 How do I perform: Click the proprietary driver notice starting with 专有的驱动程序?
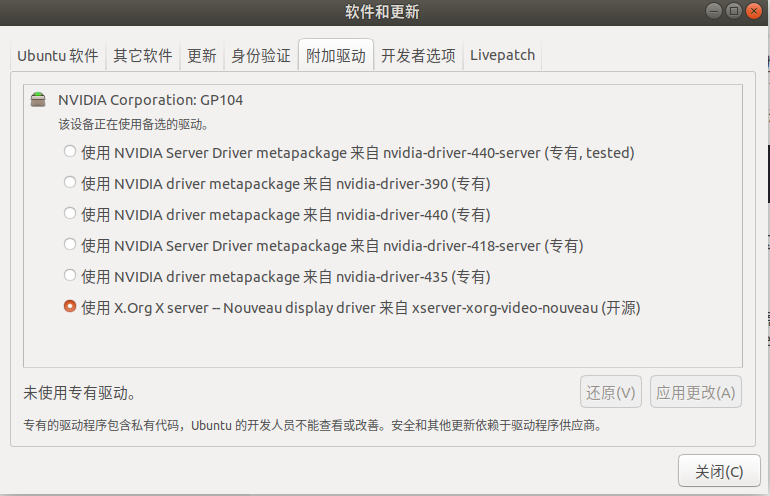click(313, 425)
